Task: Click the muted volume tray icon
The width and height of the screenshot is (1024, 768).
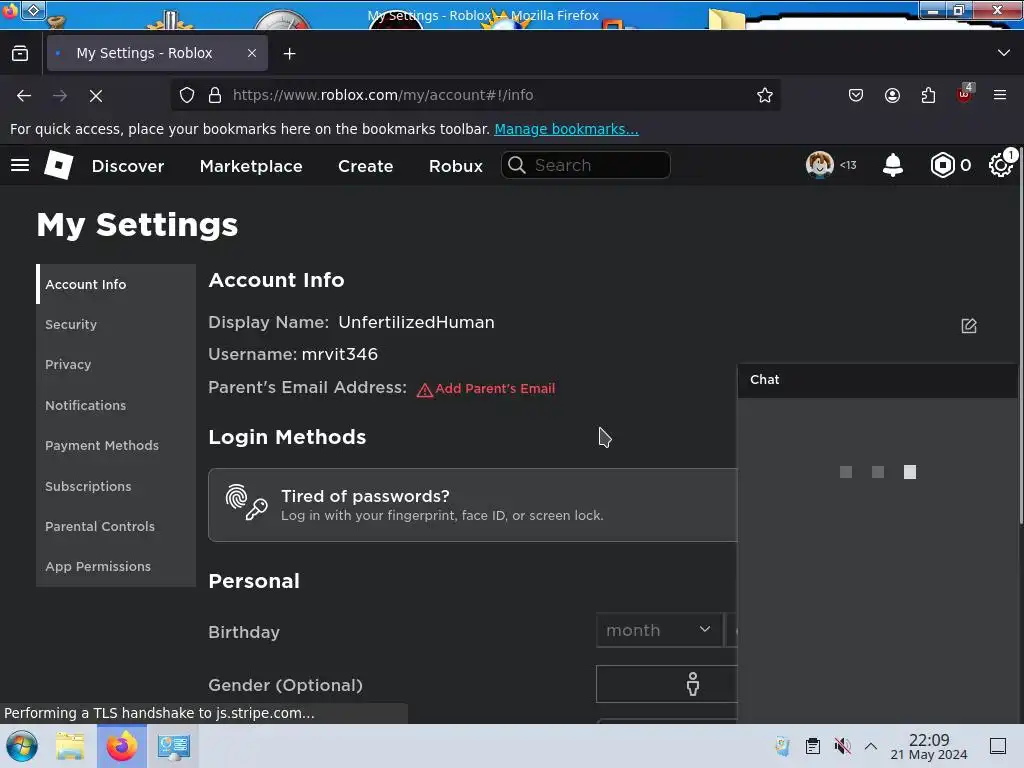Action: pos(842,746)
